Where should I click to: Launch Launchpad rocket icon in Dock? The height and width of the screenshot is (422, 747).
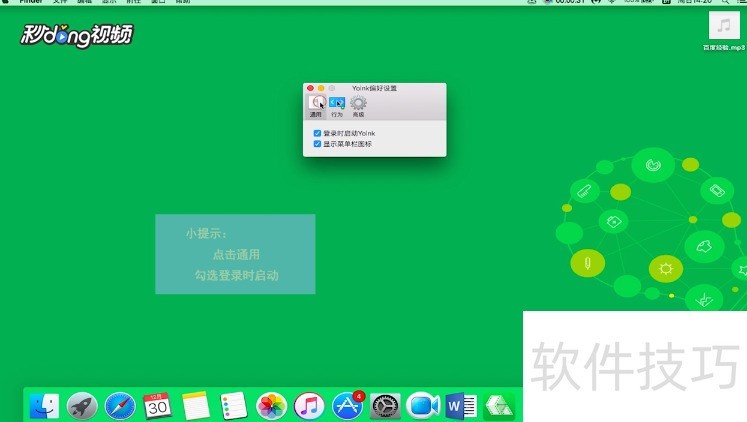pos(82,406)
